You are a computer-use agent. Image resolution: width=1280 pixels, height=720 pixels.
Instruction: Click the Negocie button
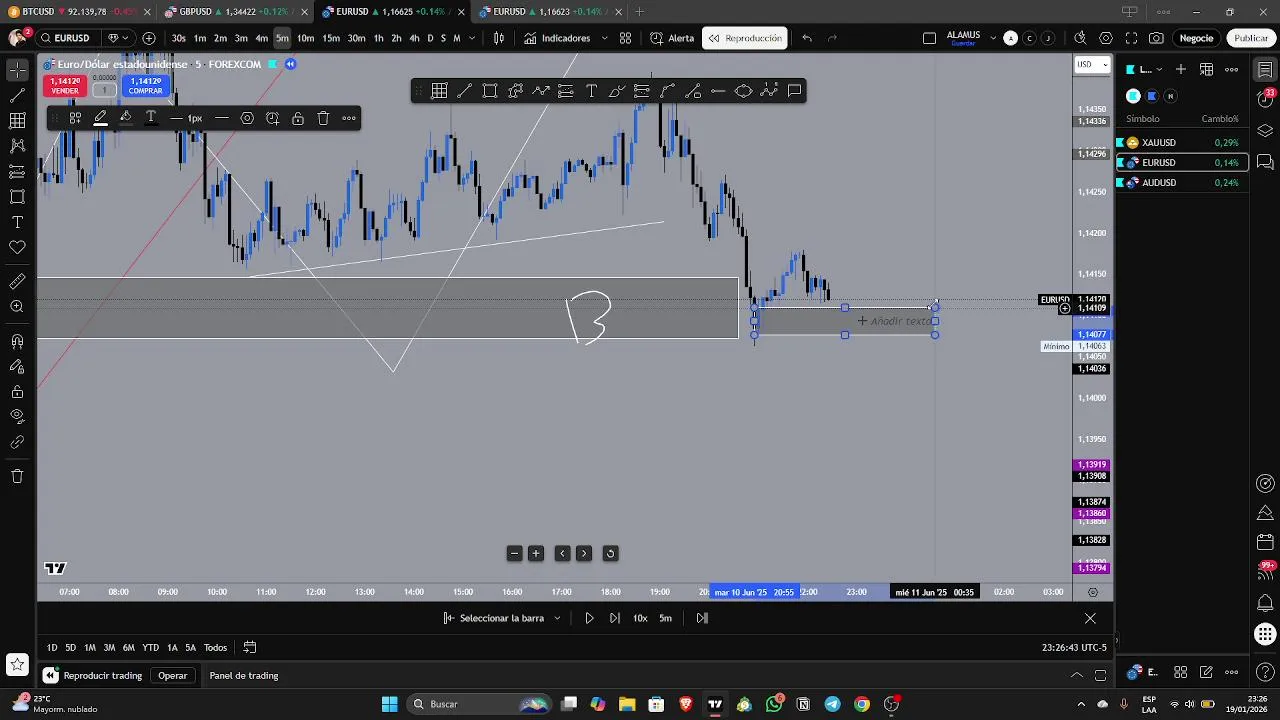point(1196,38)
